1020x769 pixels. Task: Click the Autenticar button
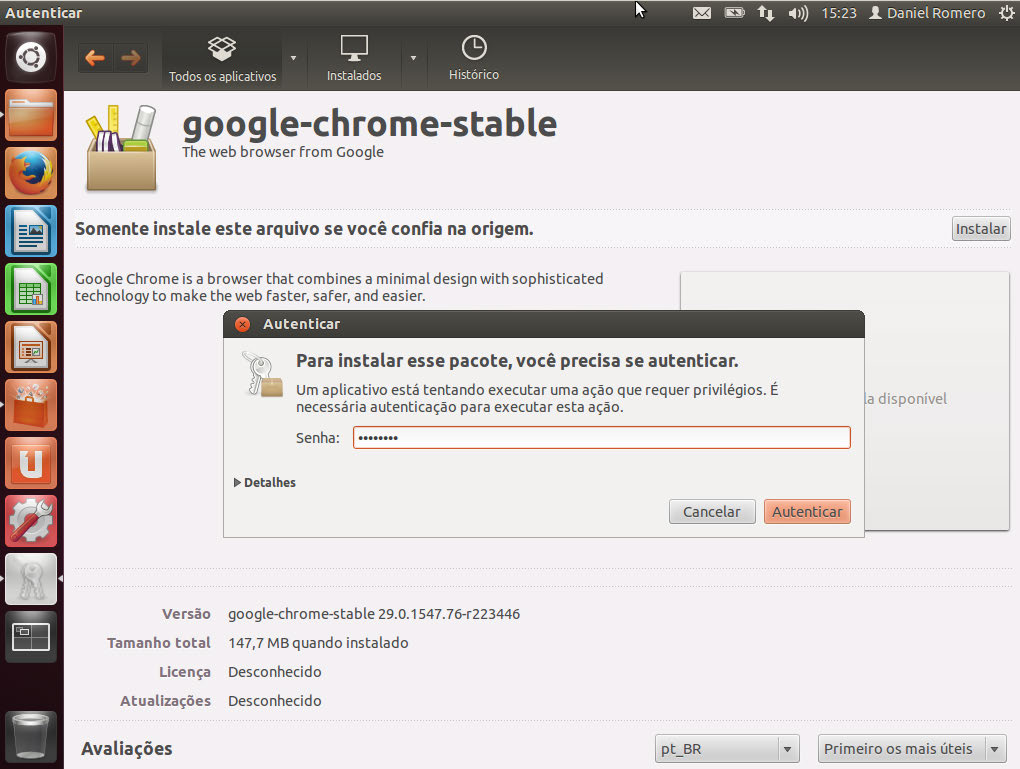click(807, 511)
